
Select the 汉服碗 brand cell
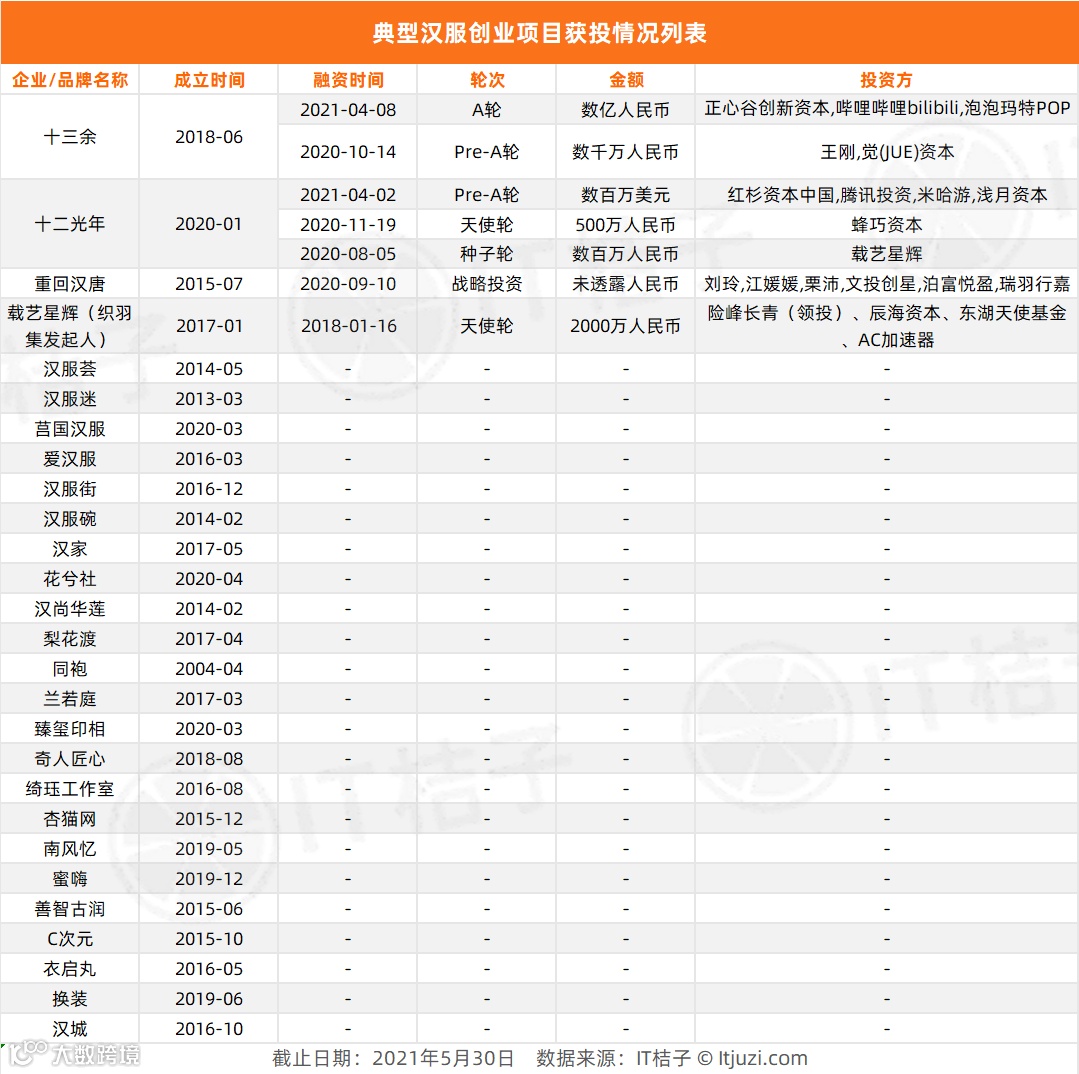pos(70,519)
